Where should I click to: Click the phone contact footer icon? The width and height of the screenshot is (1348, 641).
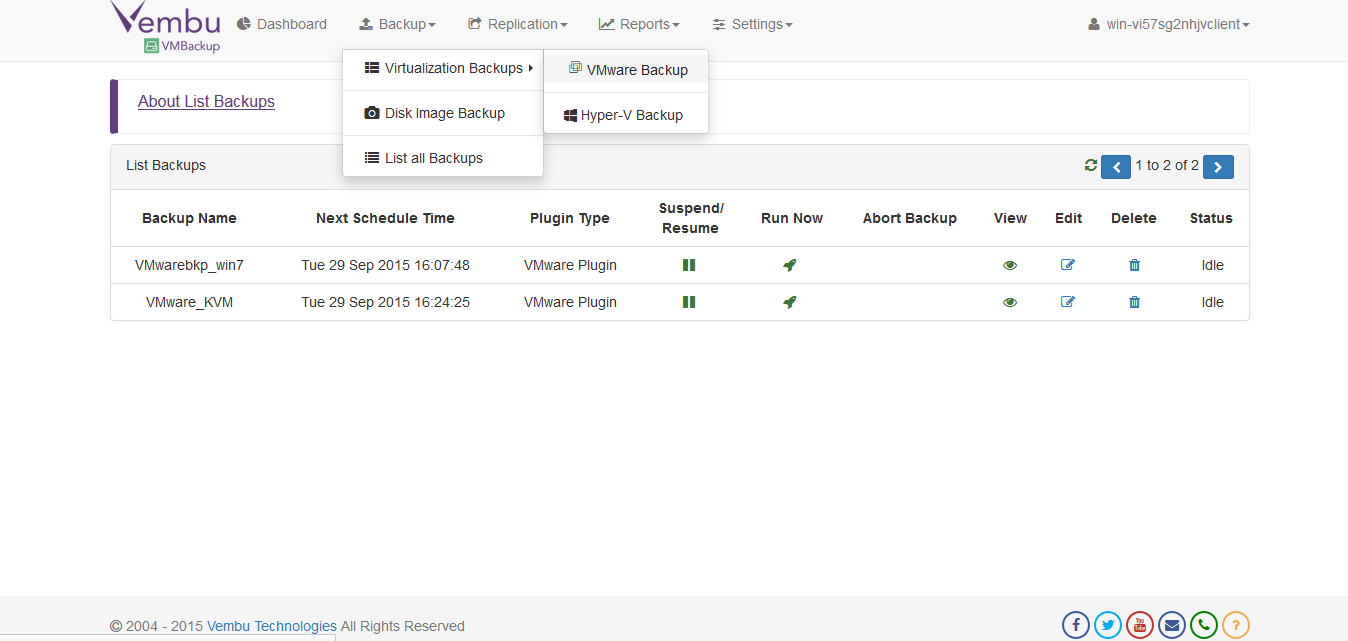(x=1204, y=625)
